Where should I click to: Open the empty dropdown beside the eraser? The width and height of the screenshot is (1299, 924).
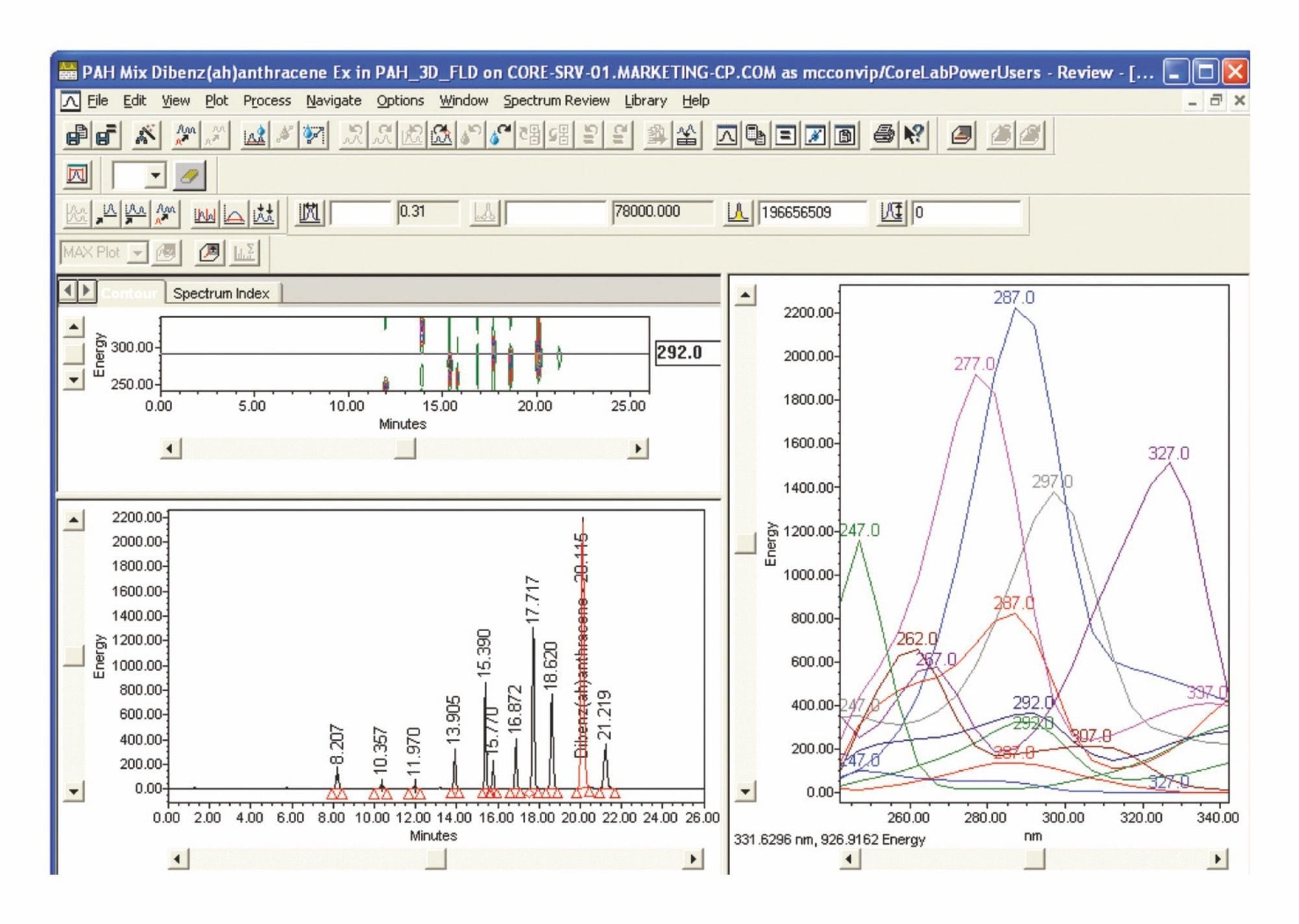point(155,175)
